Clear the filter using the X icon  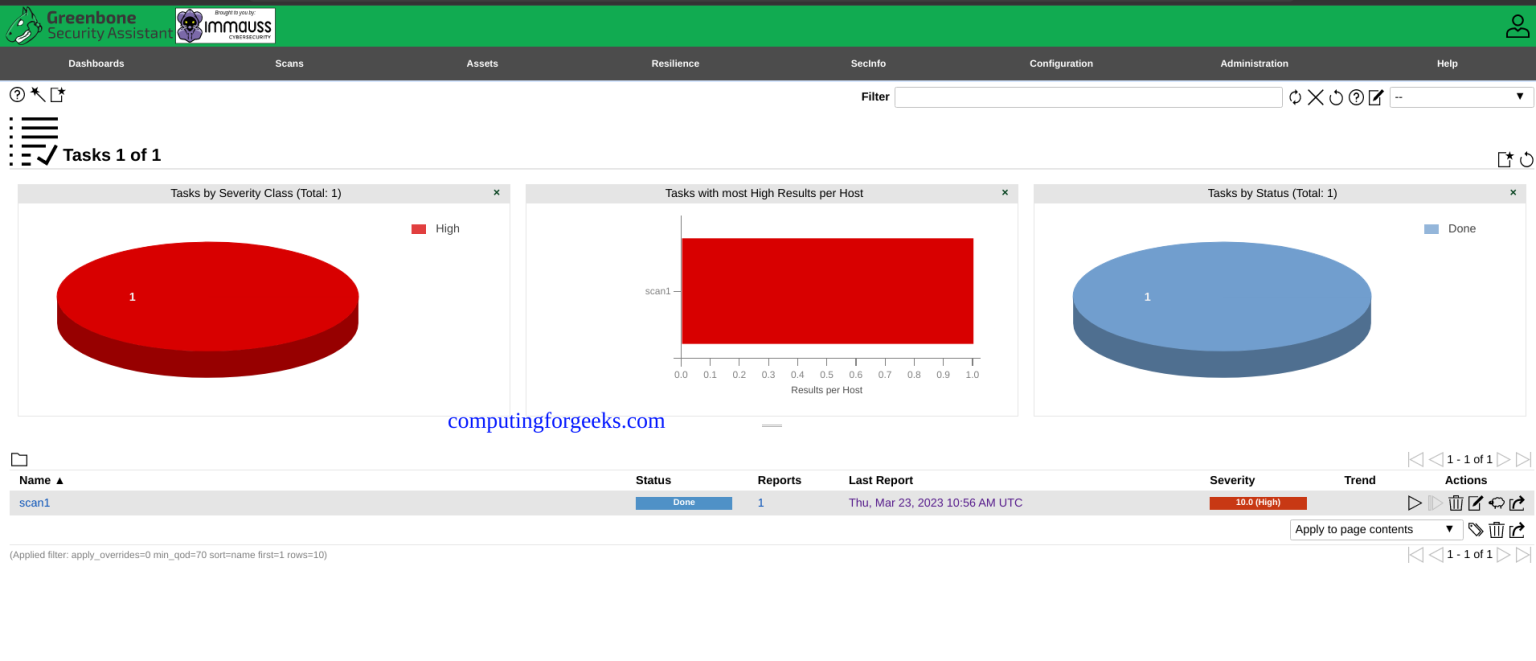1316,97
